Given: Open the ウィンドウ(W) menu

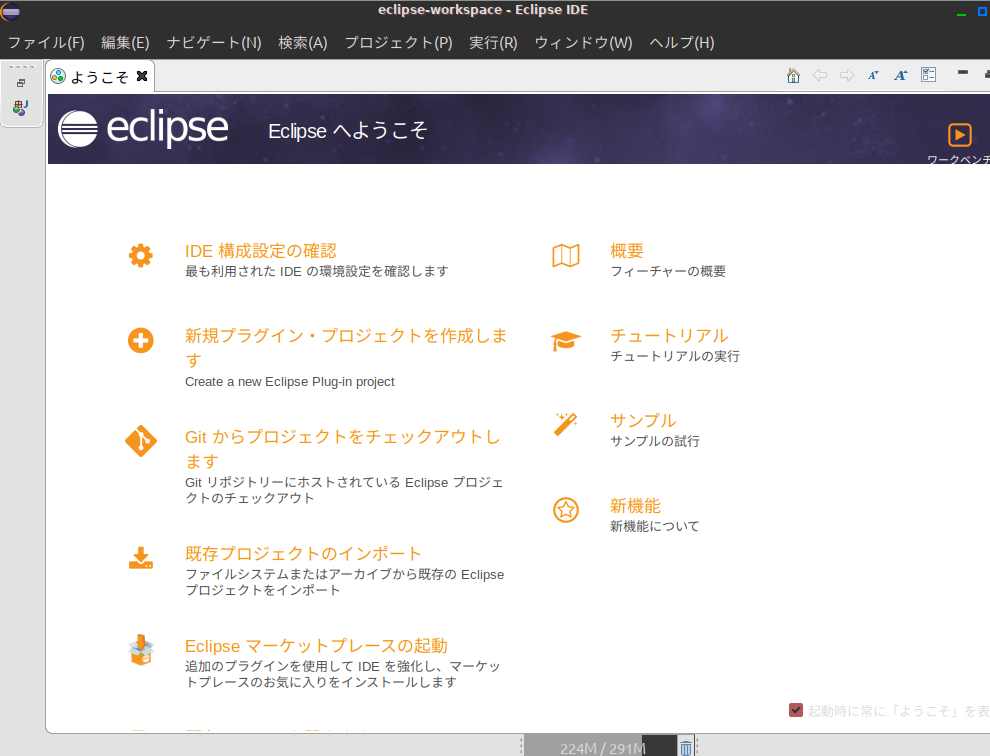Looking at the screenshot, I should point(583,42).
